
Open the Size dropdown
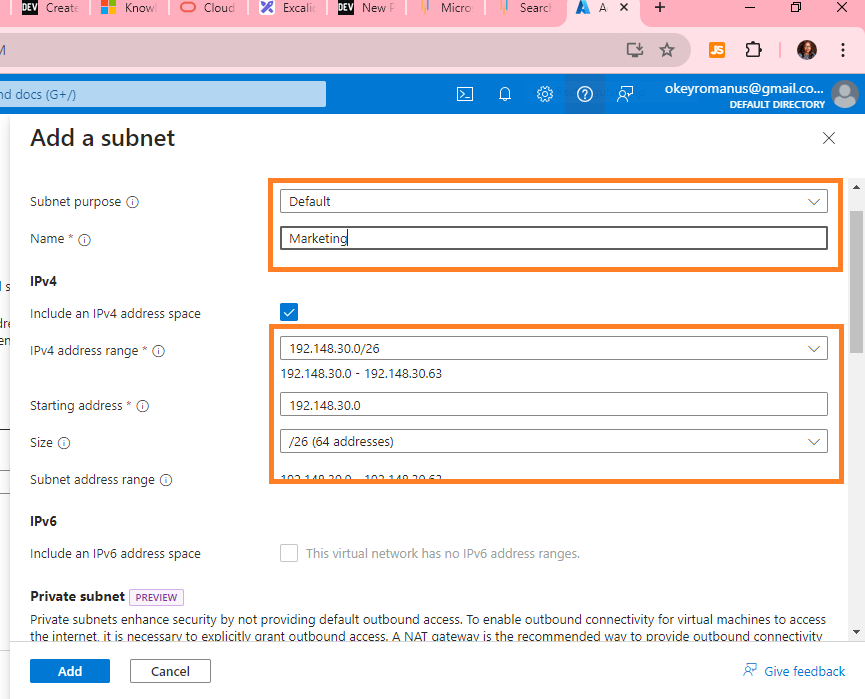[x=554, y=441]
